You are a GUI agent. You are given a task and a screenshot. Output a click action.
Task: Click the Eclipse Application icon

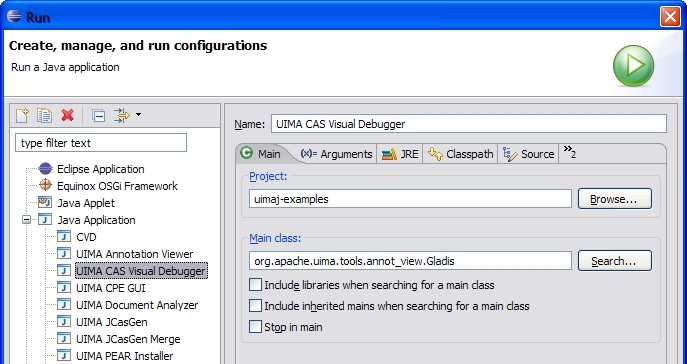tap(45, 169)
